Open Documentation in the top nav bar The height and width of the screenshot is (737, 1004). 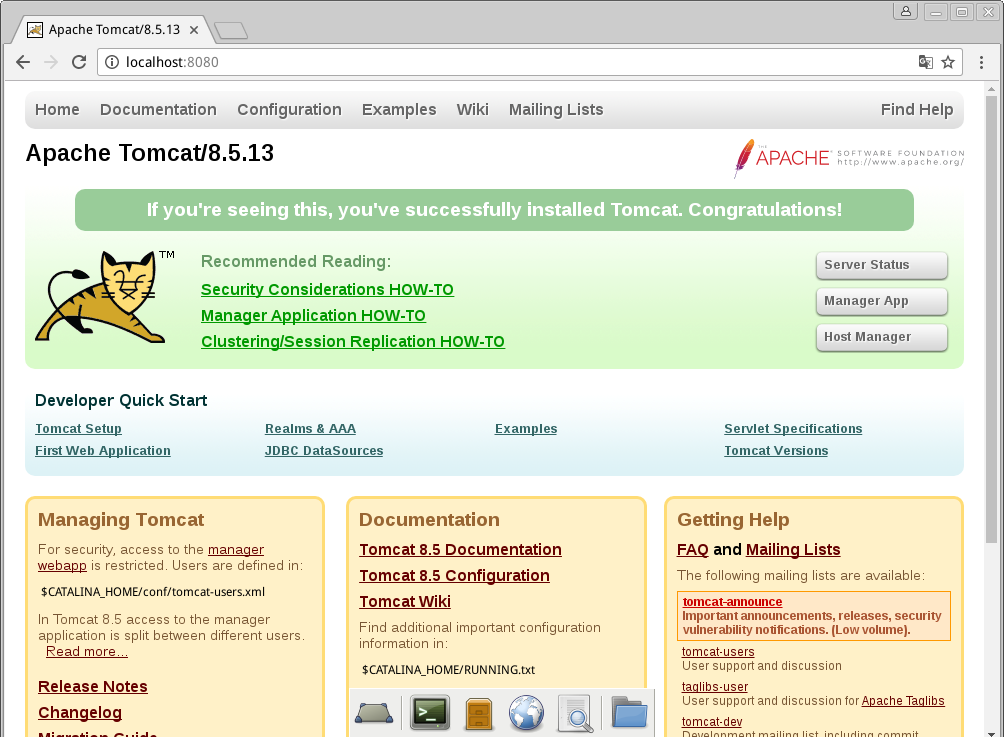click(x=158, y=109)
